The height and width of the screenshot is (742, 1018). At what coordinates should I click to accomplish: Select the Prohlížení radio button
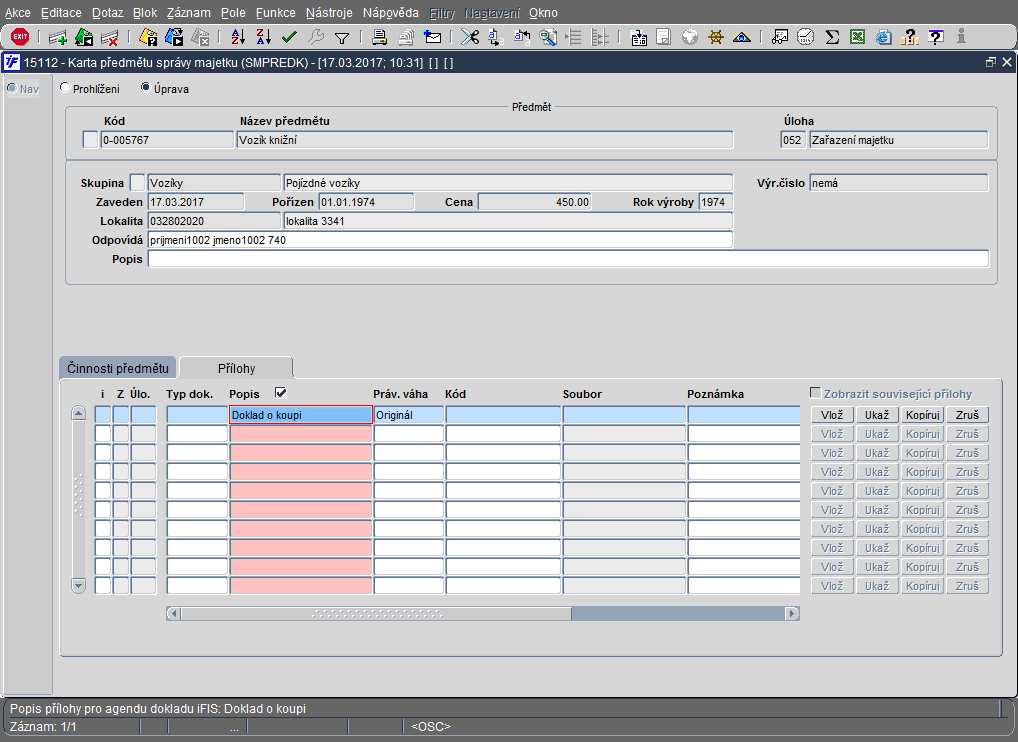tap(66, 88)
